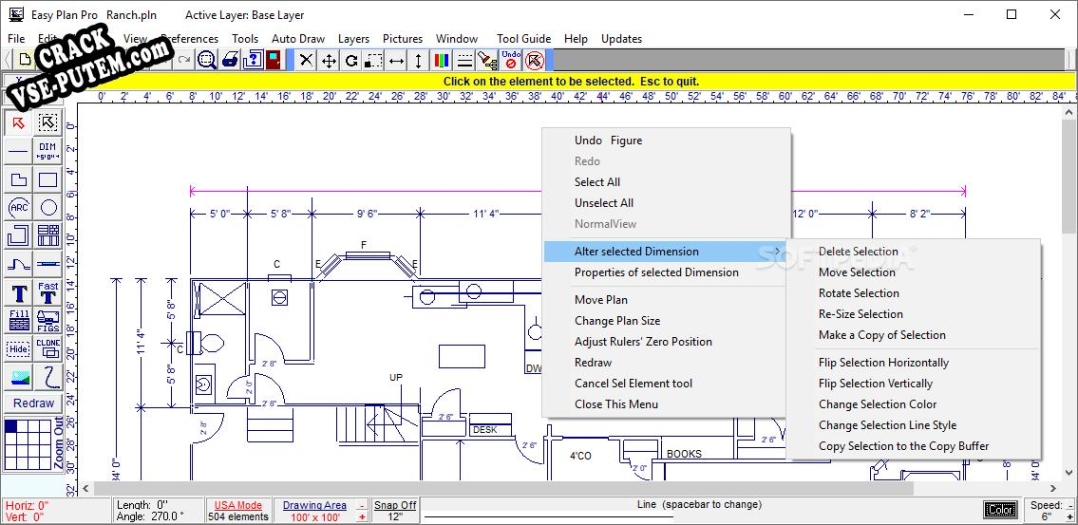Click the delete selection X icon
The width and height of the screenshot is (1078, 525).
pyautogui.click(x=307, y=60)
